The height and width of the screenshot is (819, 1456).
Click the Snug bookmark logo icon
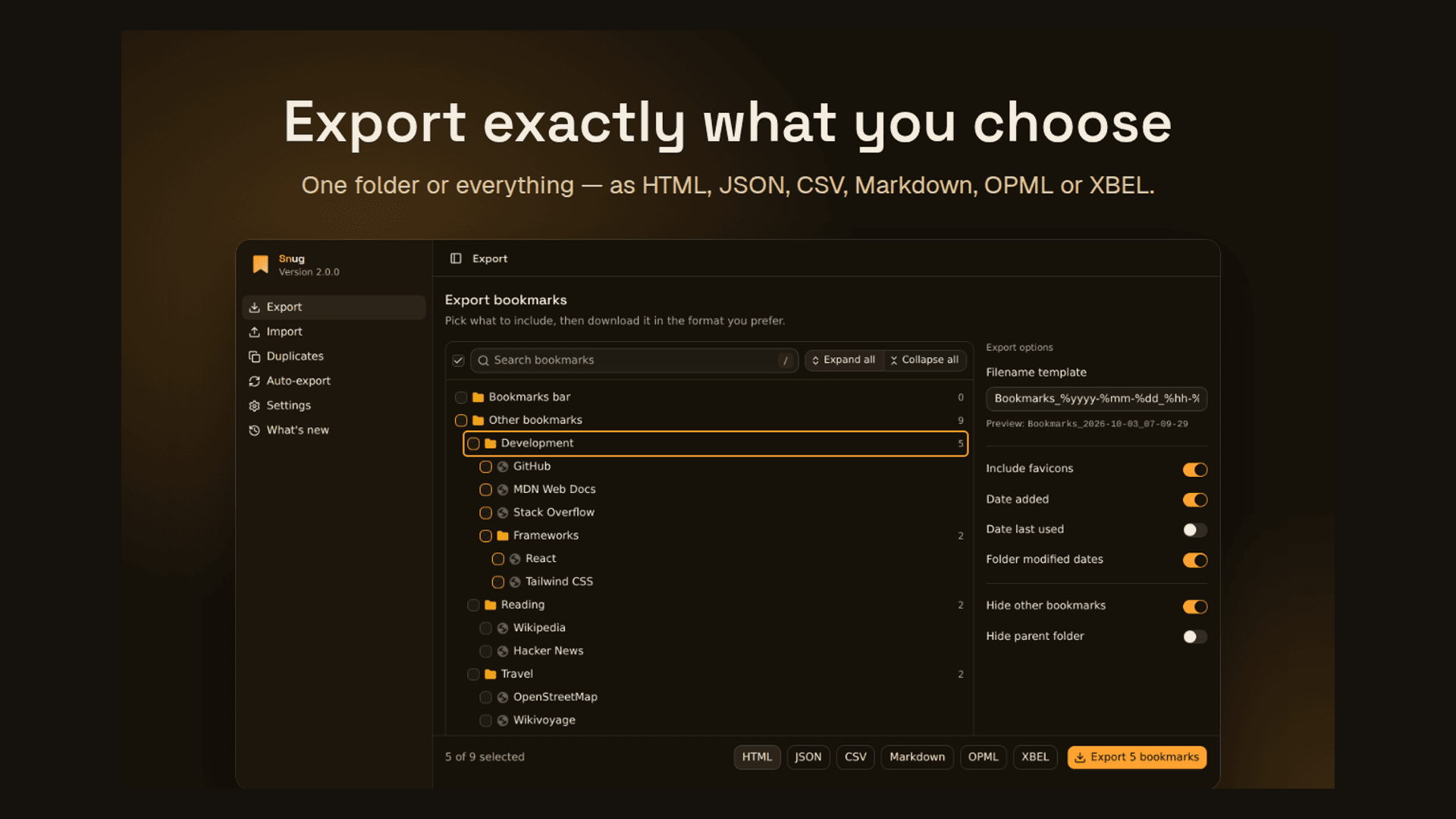(x=261, y=264)
